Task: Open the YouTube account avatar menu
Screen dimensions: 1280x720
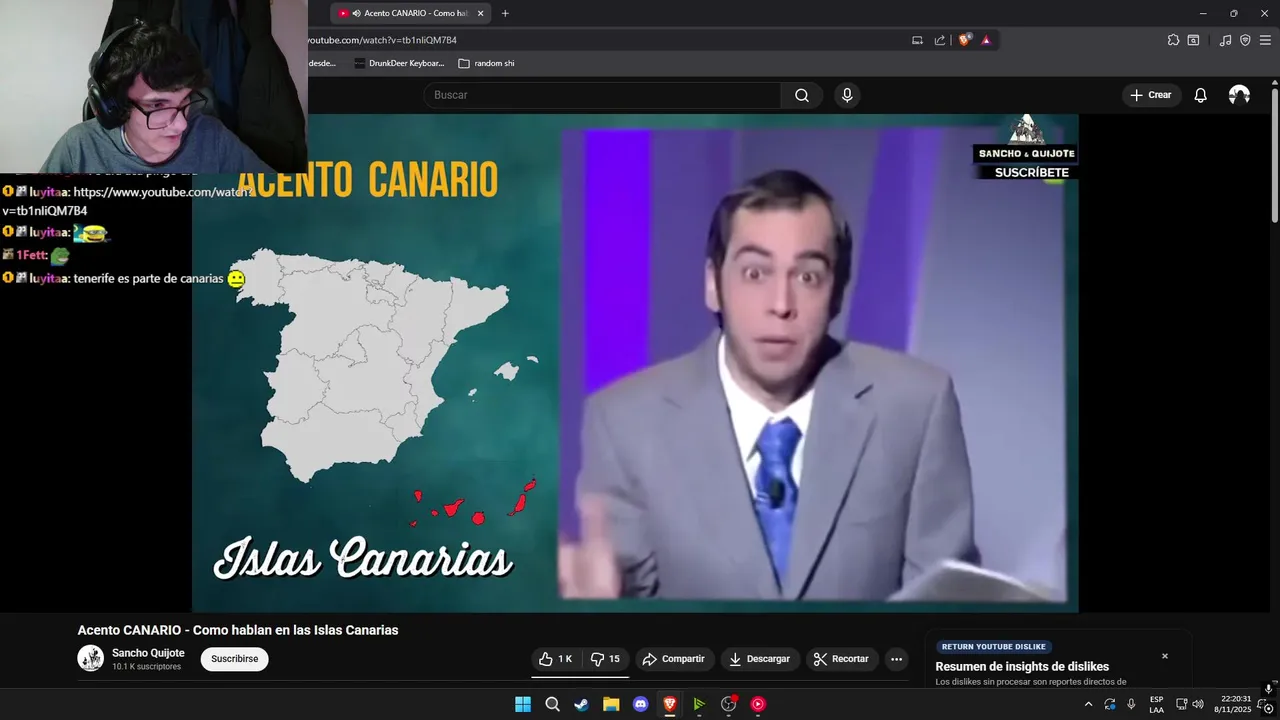Action: point(1239,95)
